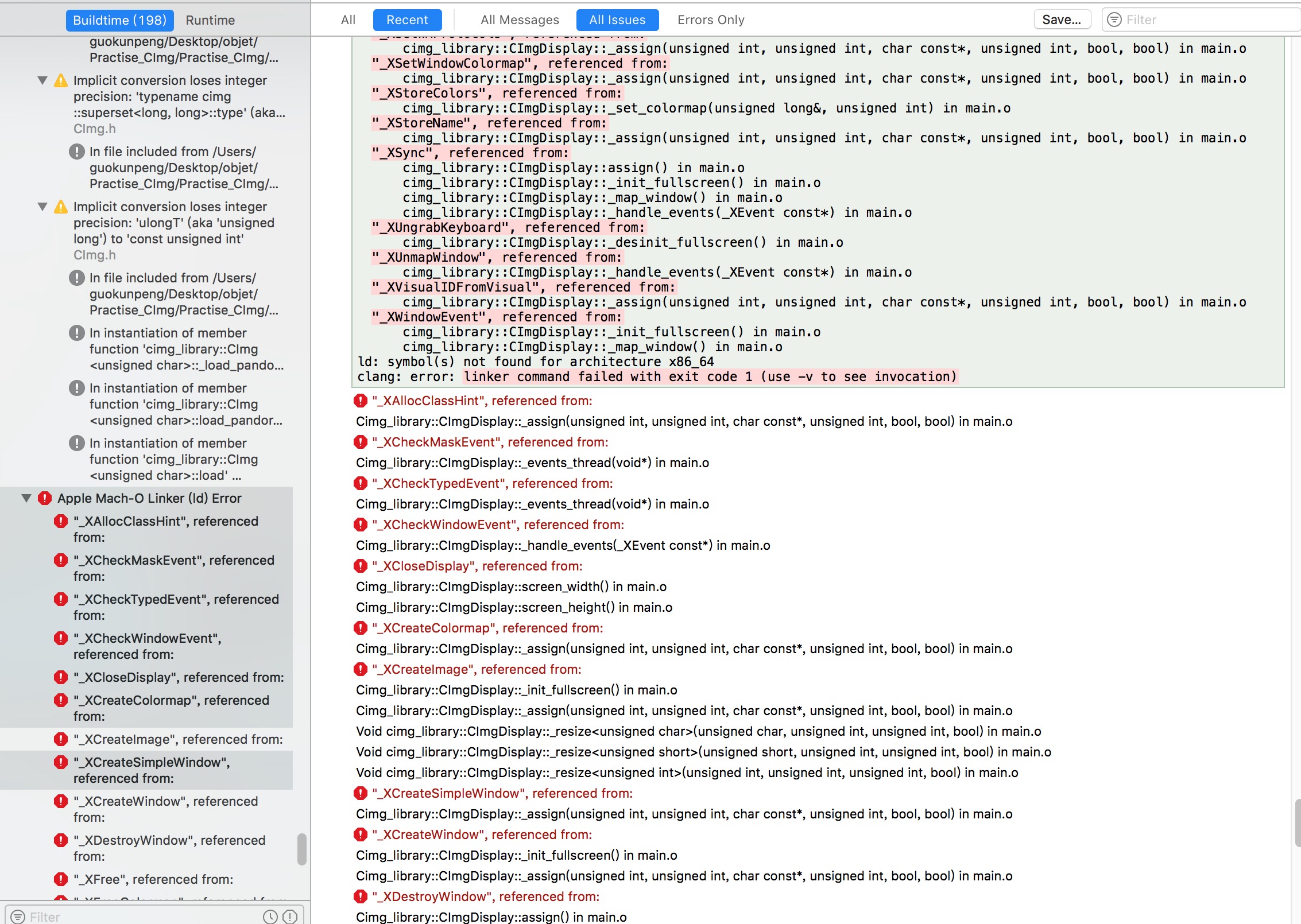This screenshot has width=1301, height=924.
Task: Collapse the Apple Mach-O Linker Error group
Action: [26, 498]
